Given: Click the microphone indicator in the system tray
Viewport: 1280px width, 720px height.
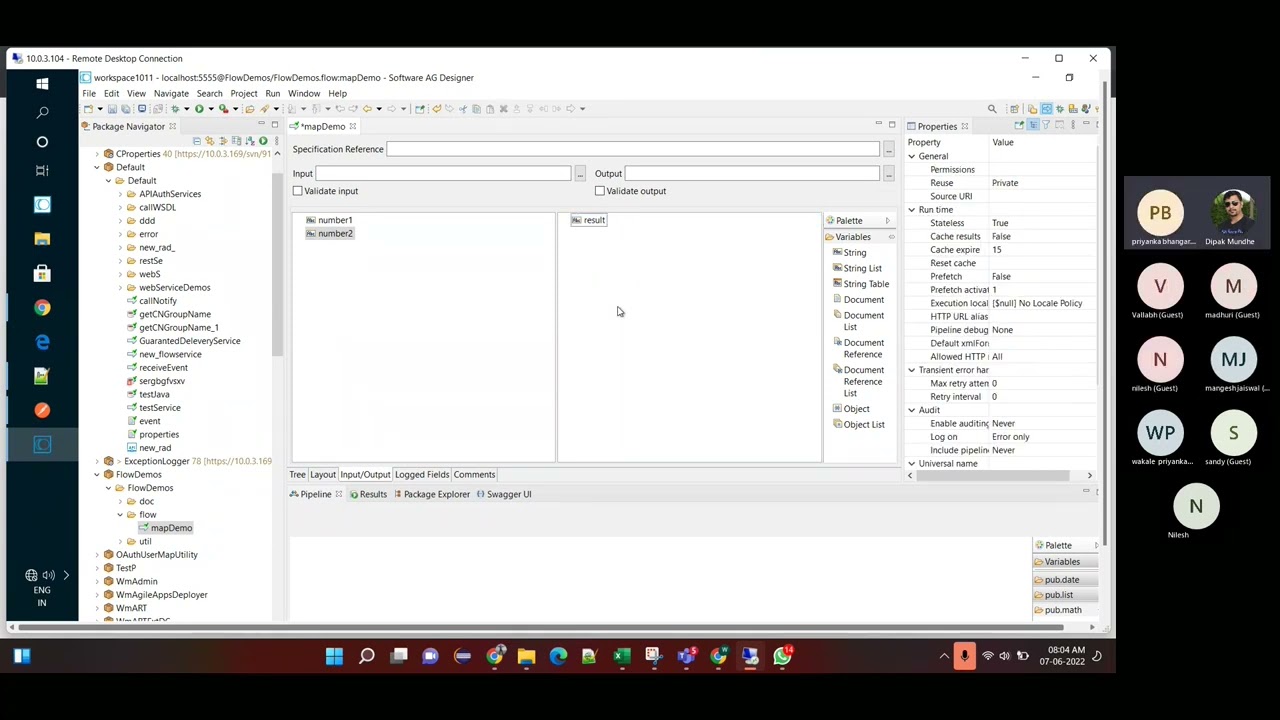Looking at the screenshot, I should (964, 656).
